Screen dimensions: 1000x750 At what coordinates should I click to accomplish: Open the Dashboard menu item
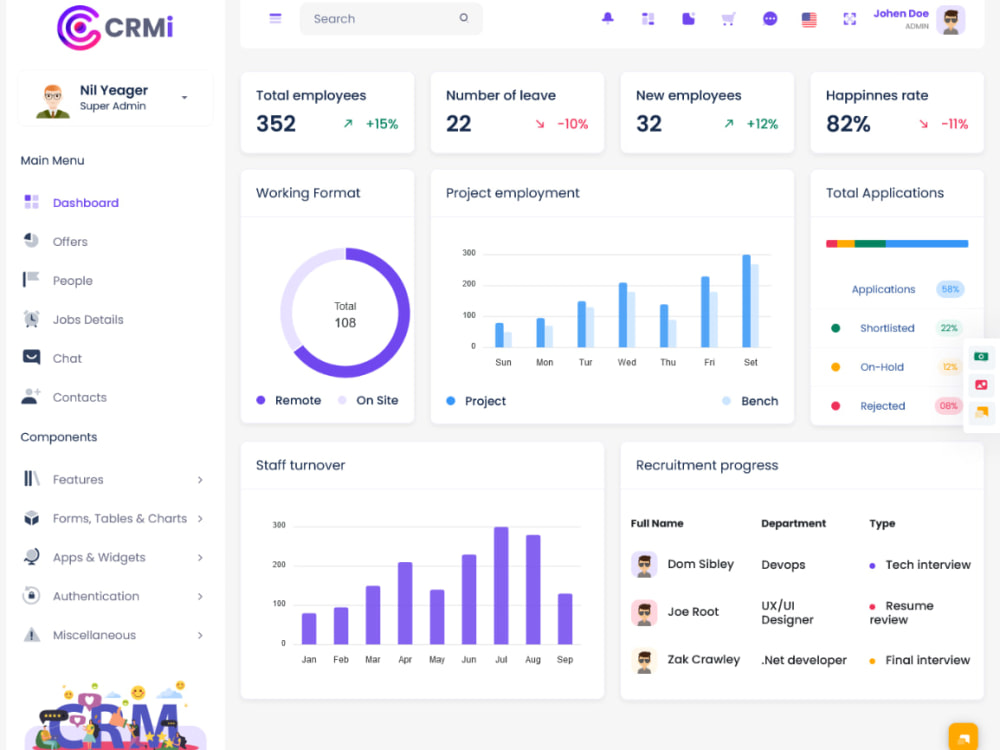click(x=85, y=202)
